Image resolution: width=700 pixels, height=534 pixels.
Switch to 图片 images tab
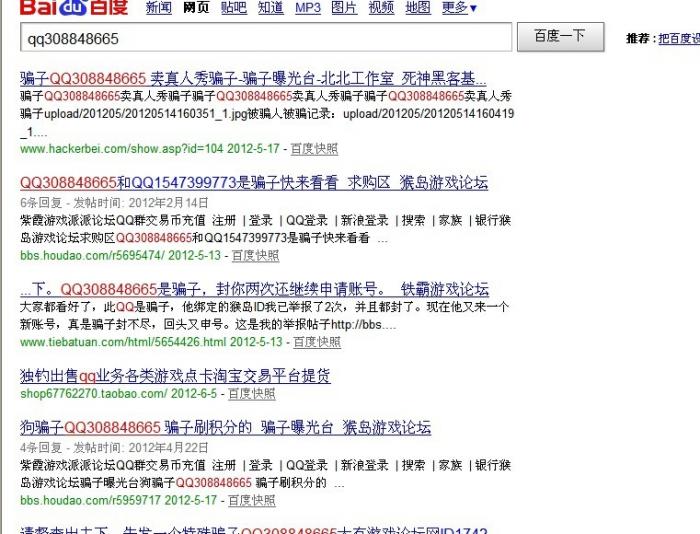click(x=344, y=8)
